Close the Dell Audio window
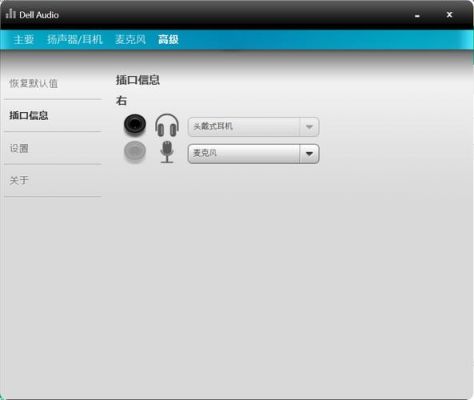This screenshot has height=400, width=474. (x=449, y=15)
